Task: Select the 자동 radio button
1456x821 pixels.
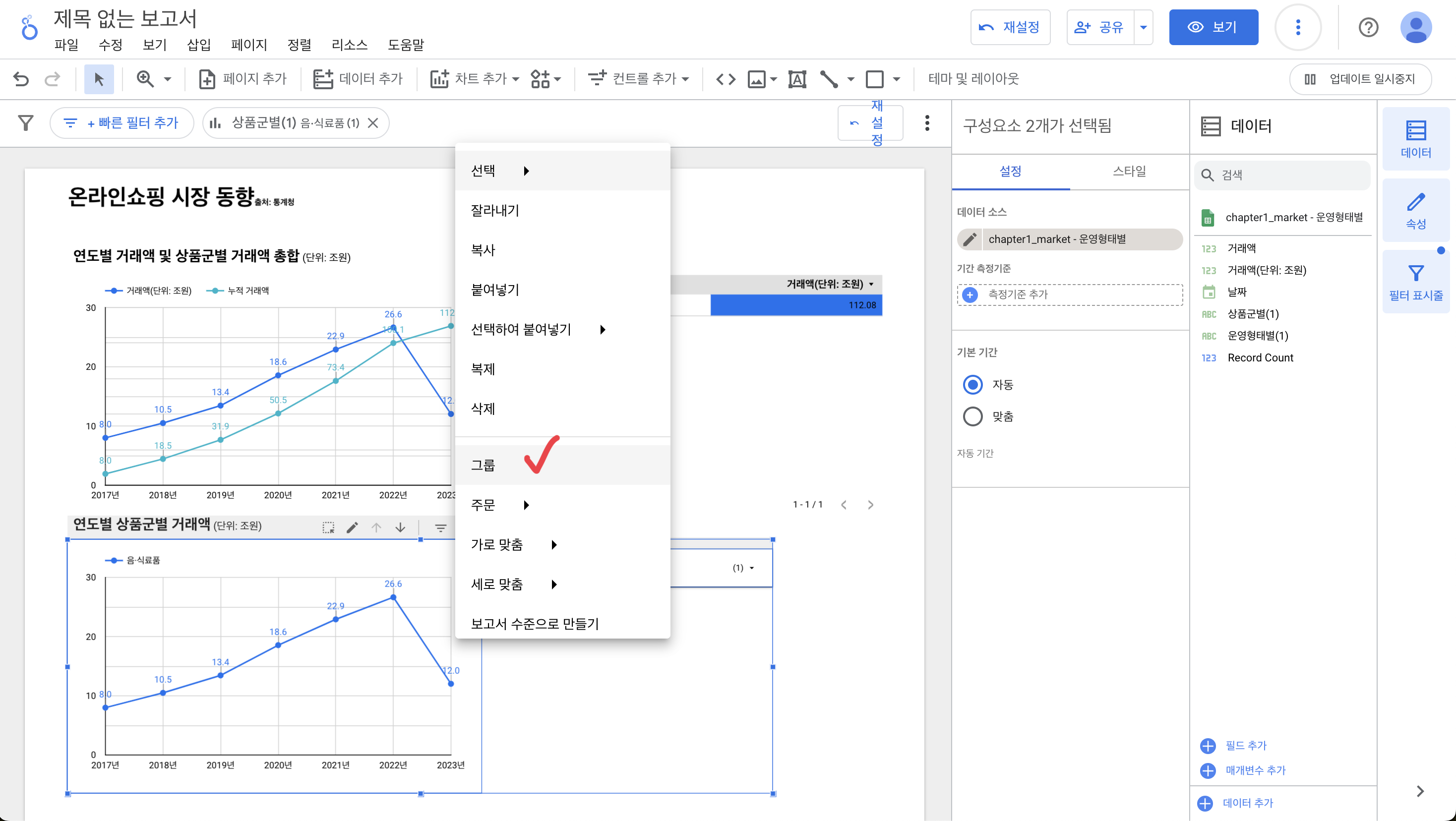Action: [972, 385]
